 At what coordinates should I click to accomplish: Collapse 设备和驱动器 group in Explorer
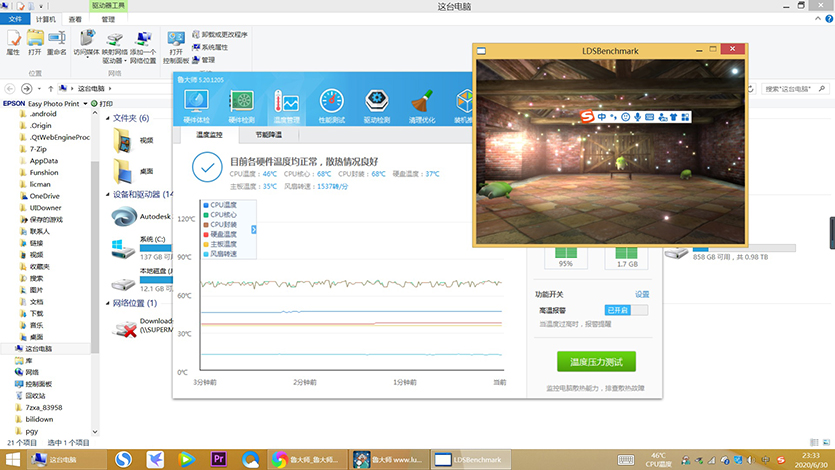[108, 195]
